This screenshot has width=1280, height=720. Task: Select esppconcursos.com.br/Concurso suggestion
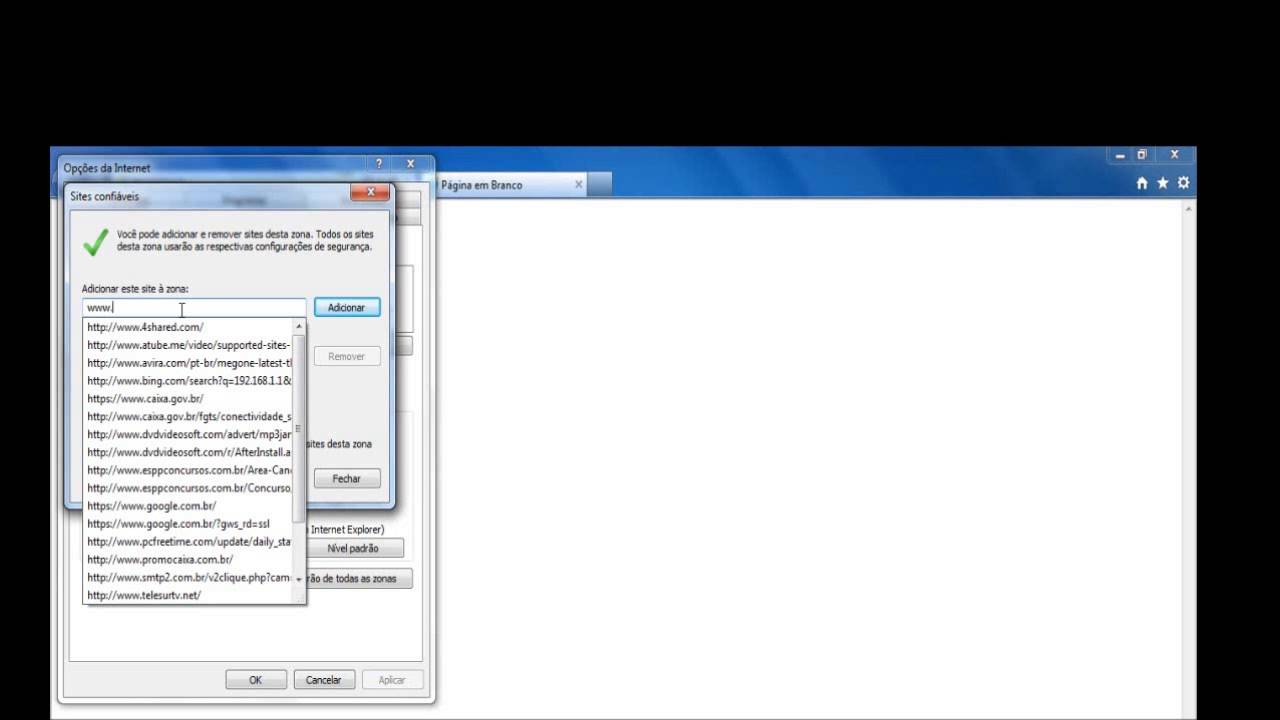click(188, 488)
